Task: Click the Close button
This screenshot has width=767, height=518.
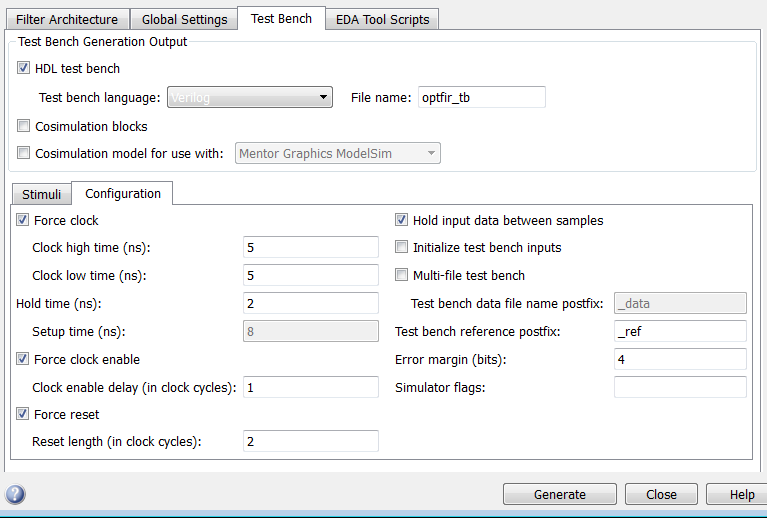Action: pos(661,494)
